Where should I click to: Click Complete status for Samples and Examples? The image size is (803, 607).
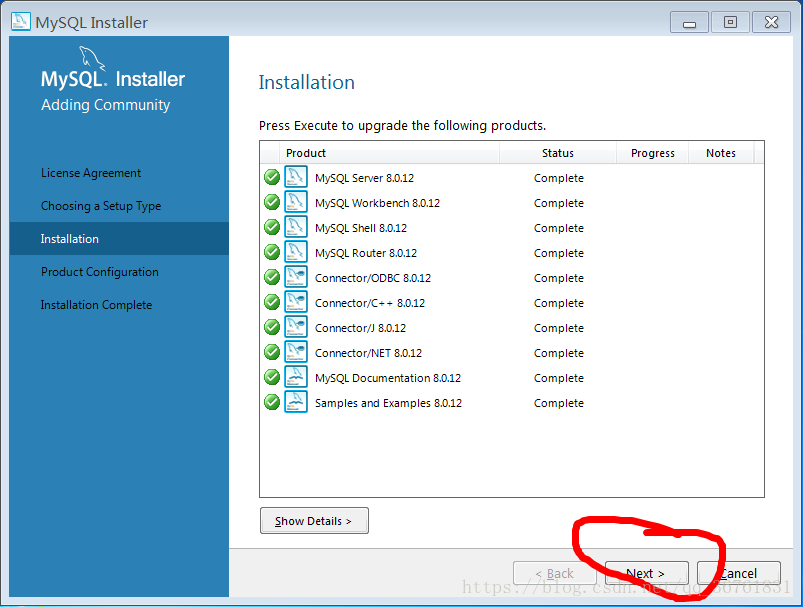tap(559, 403)
